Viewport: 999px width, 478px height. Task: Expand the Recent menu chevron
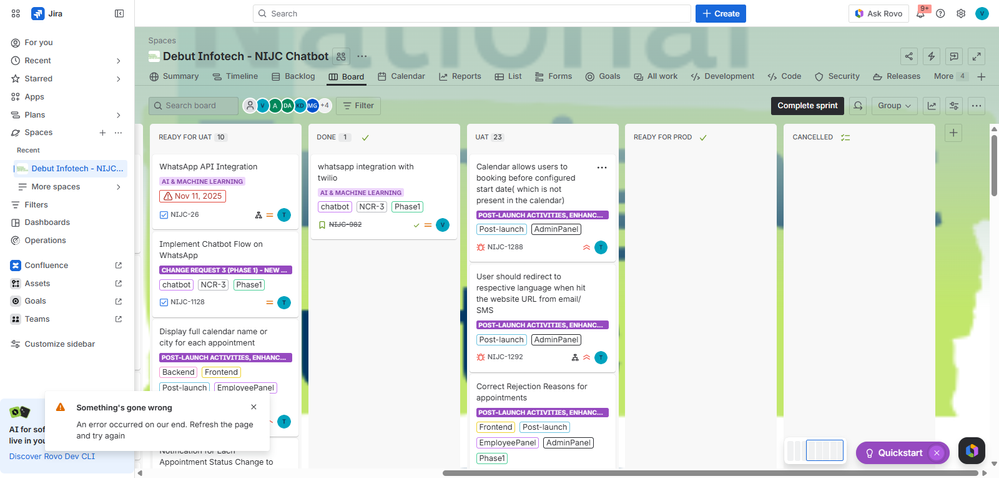click(119, 61)
